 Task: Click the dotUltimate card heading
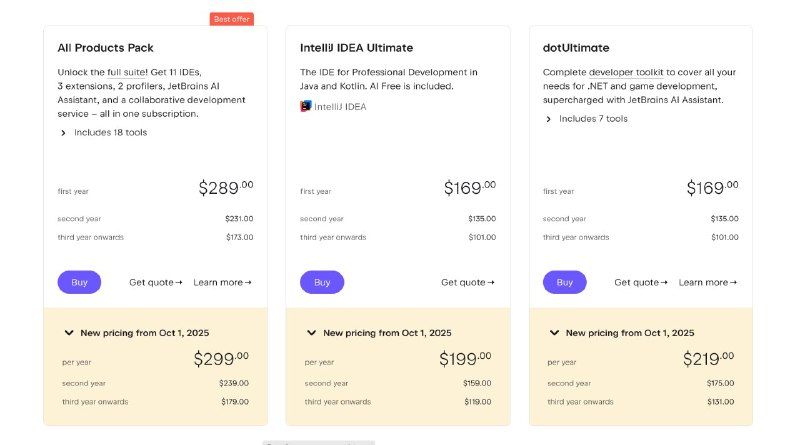[x=576, y=48]
